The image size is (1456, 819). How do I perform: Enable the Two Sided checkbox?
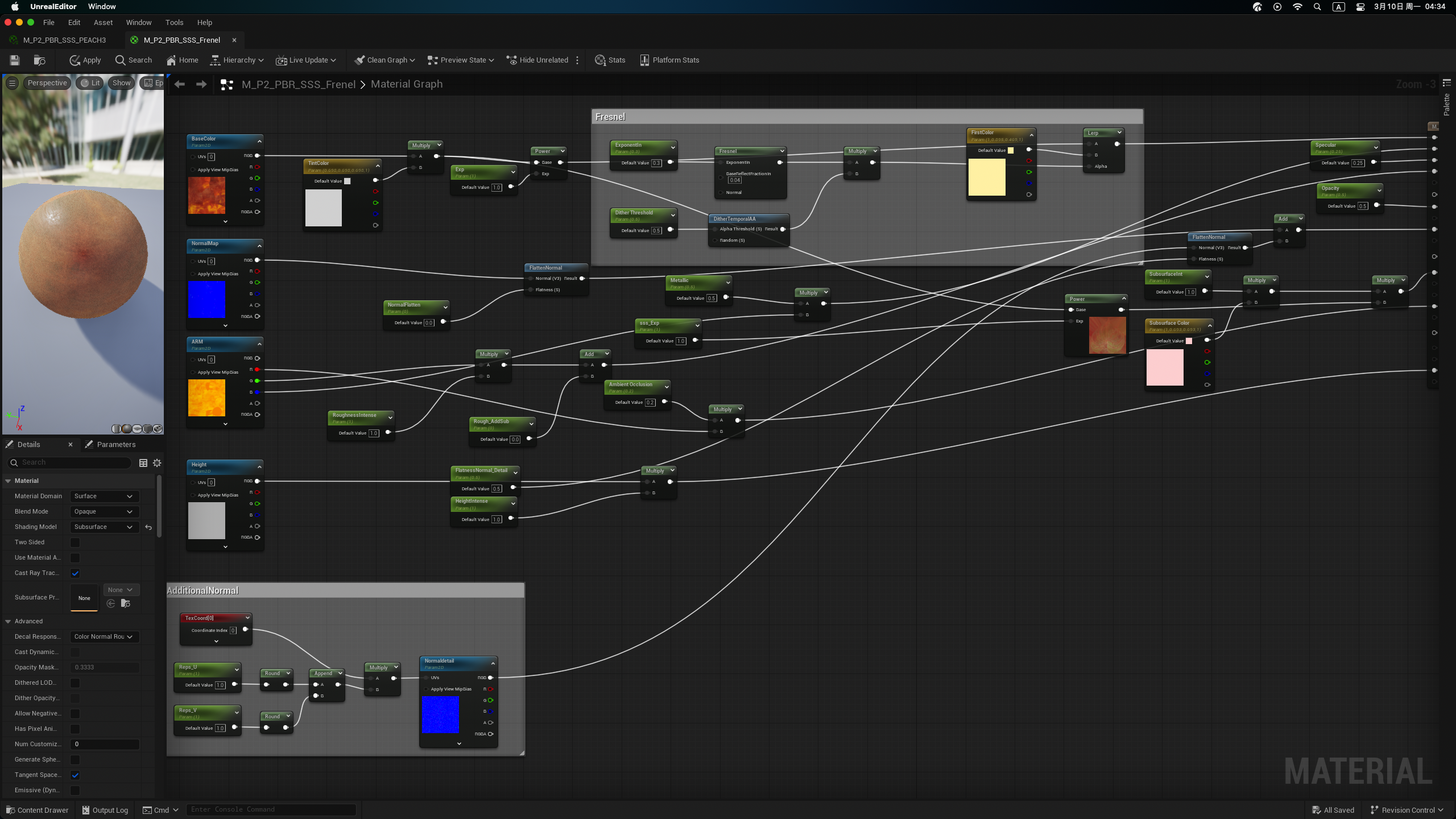coord(75,543)
